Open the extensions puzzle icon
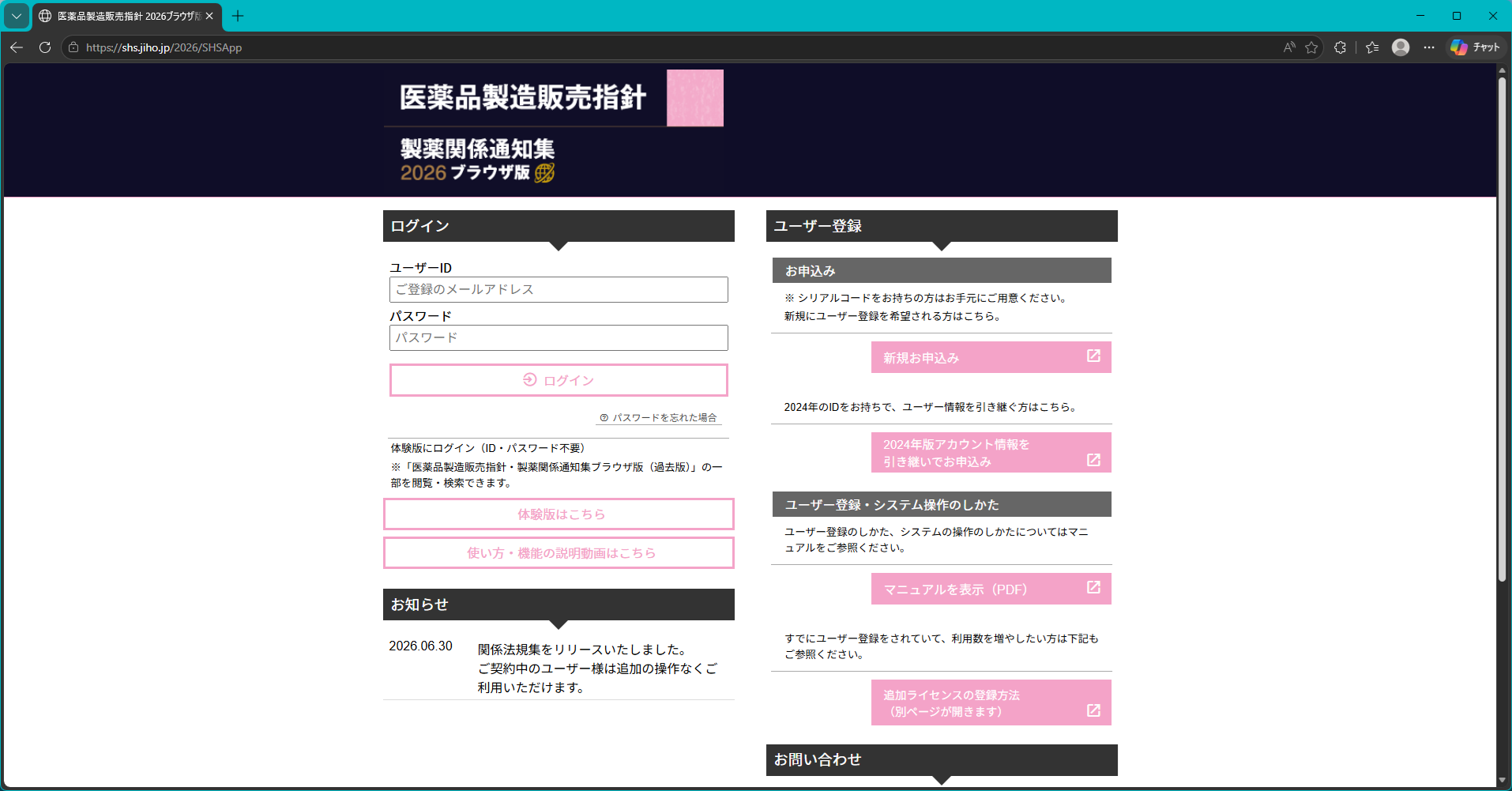 pos(1341,47)
